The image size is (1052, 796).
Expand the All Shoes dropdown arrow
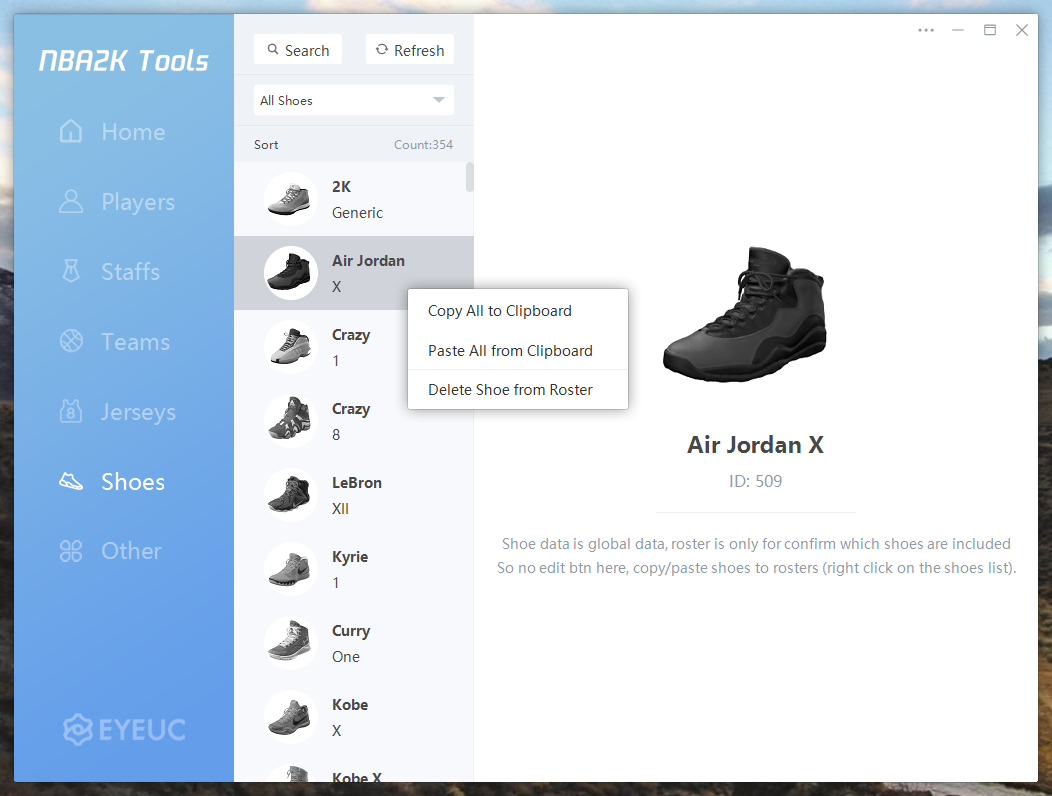click(439, 100)
